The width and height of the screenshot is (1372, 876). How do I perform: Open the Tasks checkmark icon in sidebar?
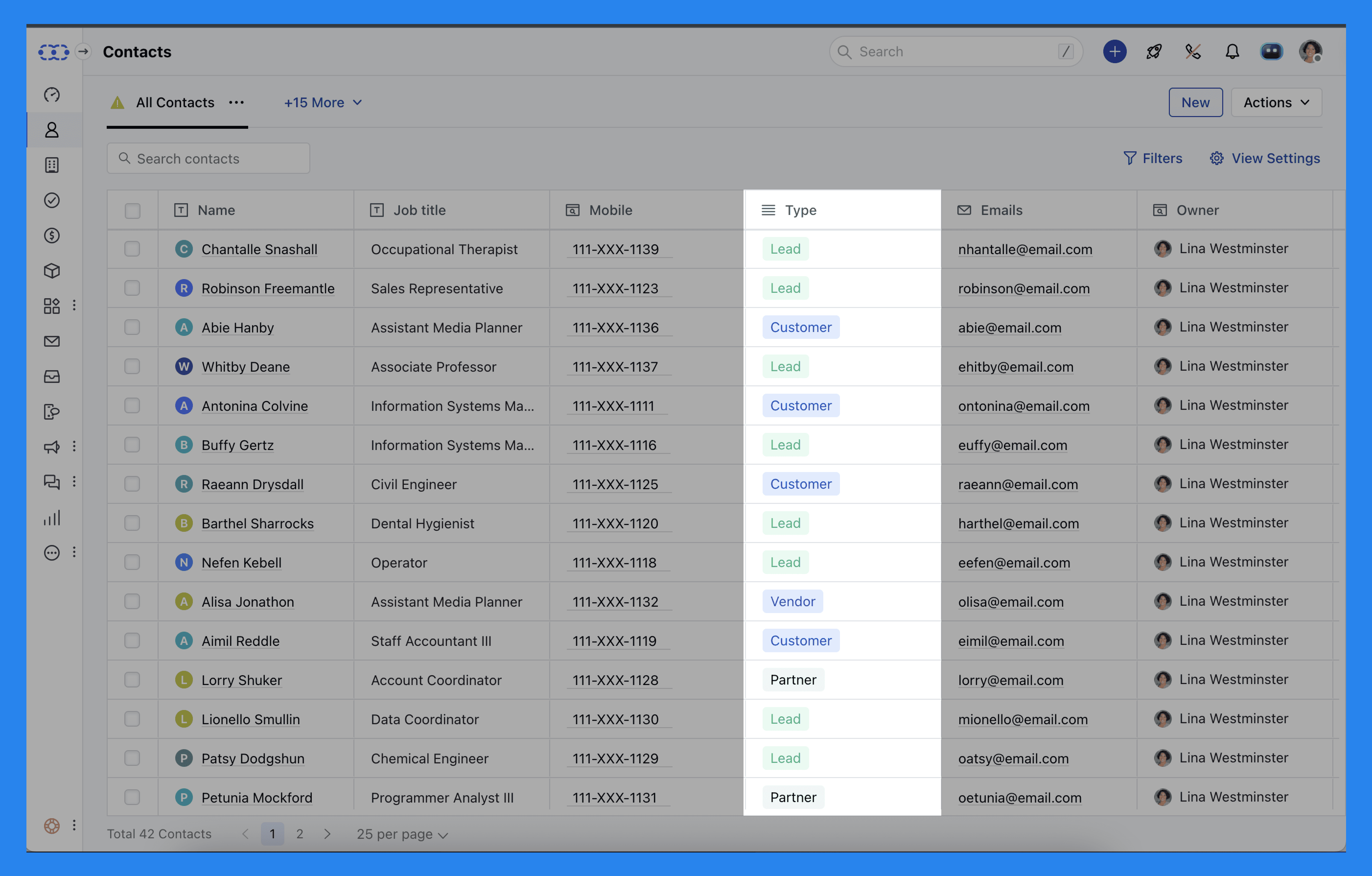[52, 200]
